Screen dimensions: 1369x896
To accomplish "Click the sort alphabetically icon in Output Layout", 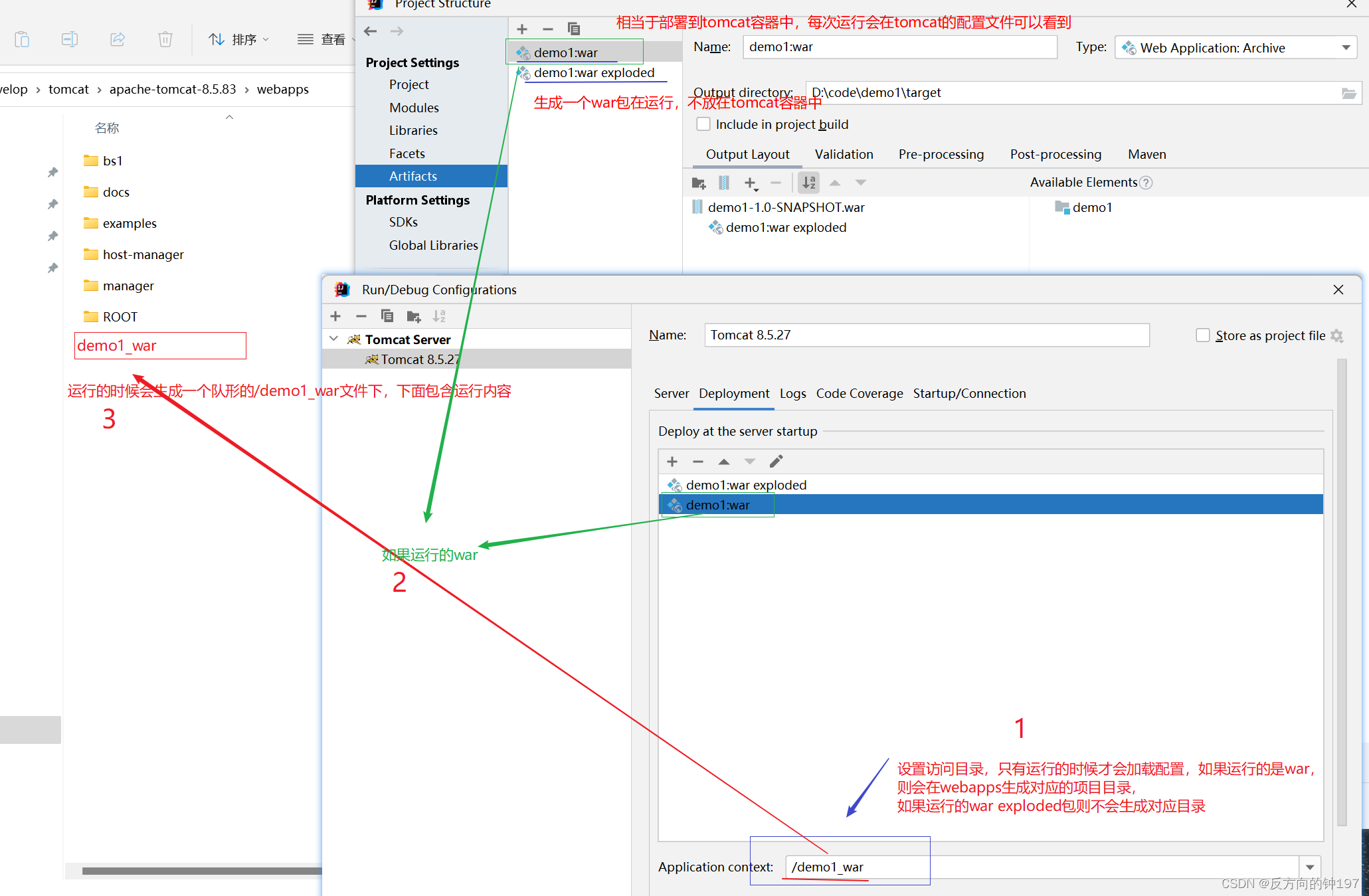I will 808,183.
